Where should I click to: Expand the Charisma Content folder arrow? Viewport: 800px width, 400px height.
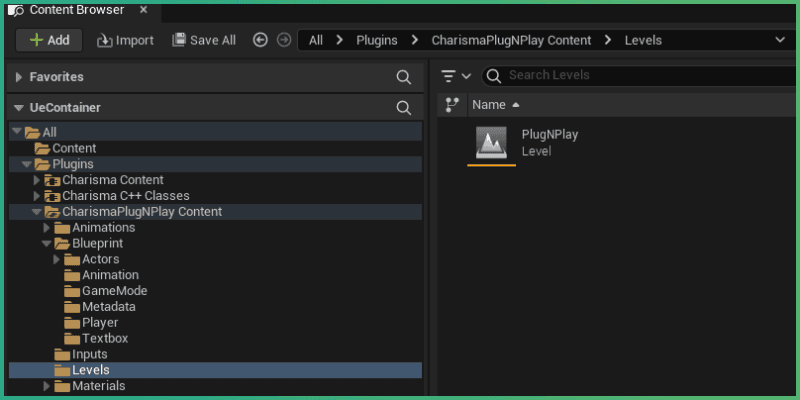tap(36, 180)
